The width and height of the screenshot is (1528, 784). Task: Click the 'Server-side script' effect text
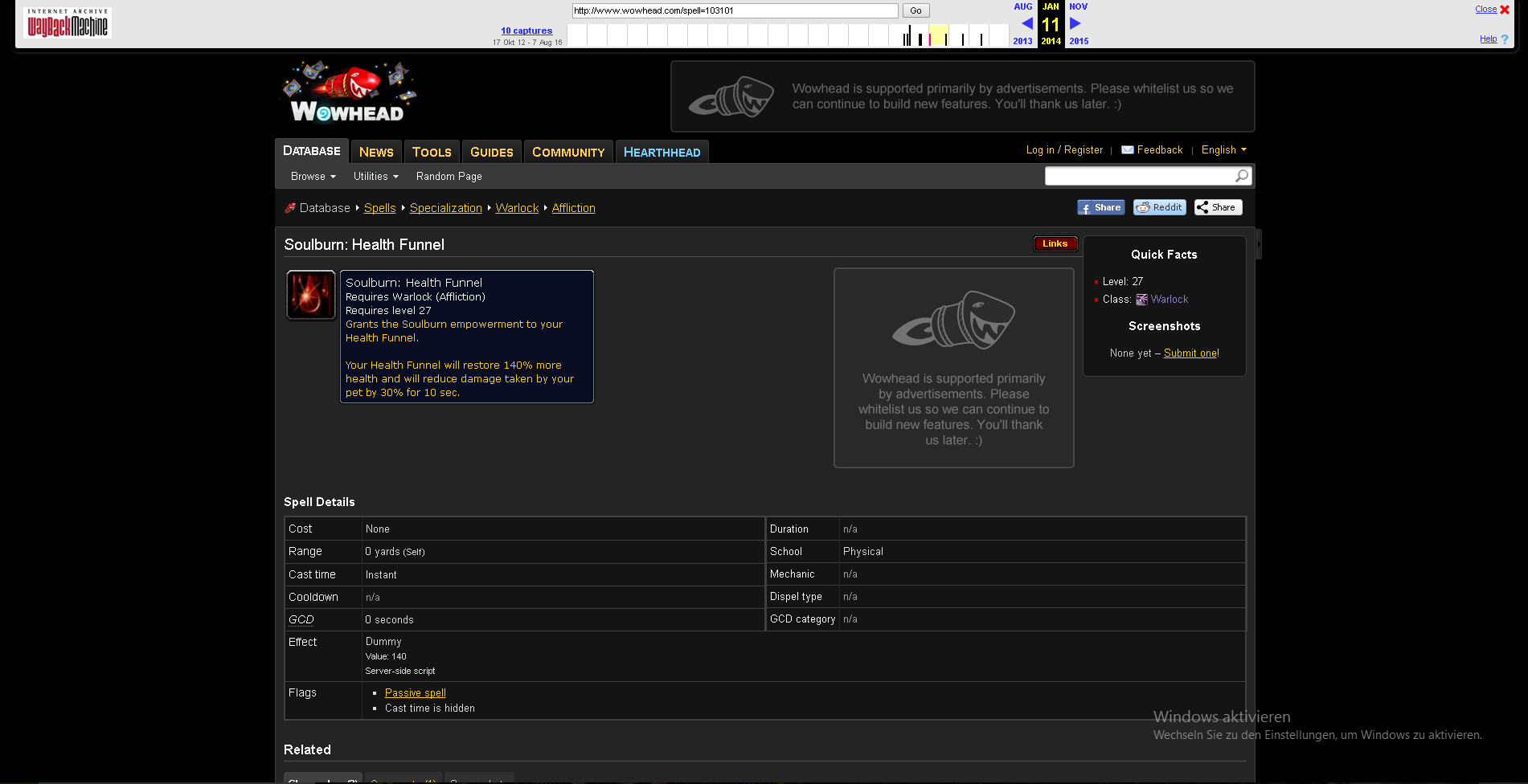coord(400,672)
